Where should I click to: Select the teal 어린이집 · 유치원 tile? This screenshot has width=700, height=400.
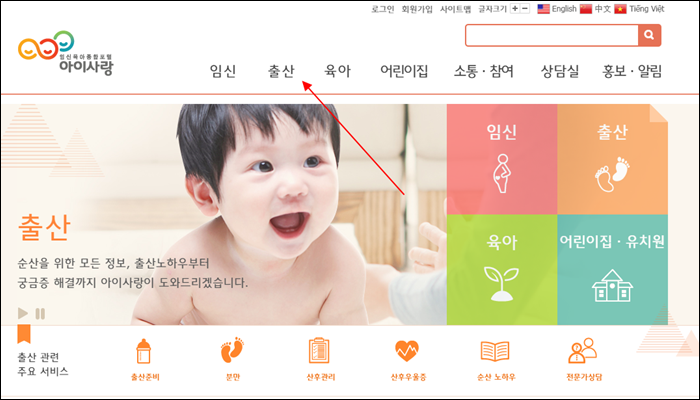(x=612, y=270)
